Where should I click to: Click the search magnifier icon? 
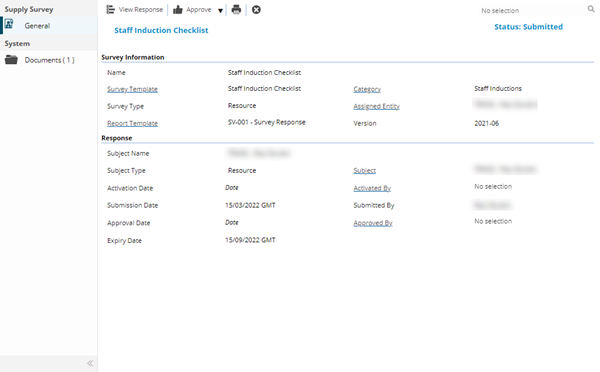[591, 9]
